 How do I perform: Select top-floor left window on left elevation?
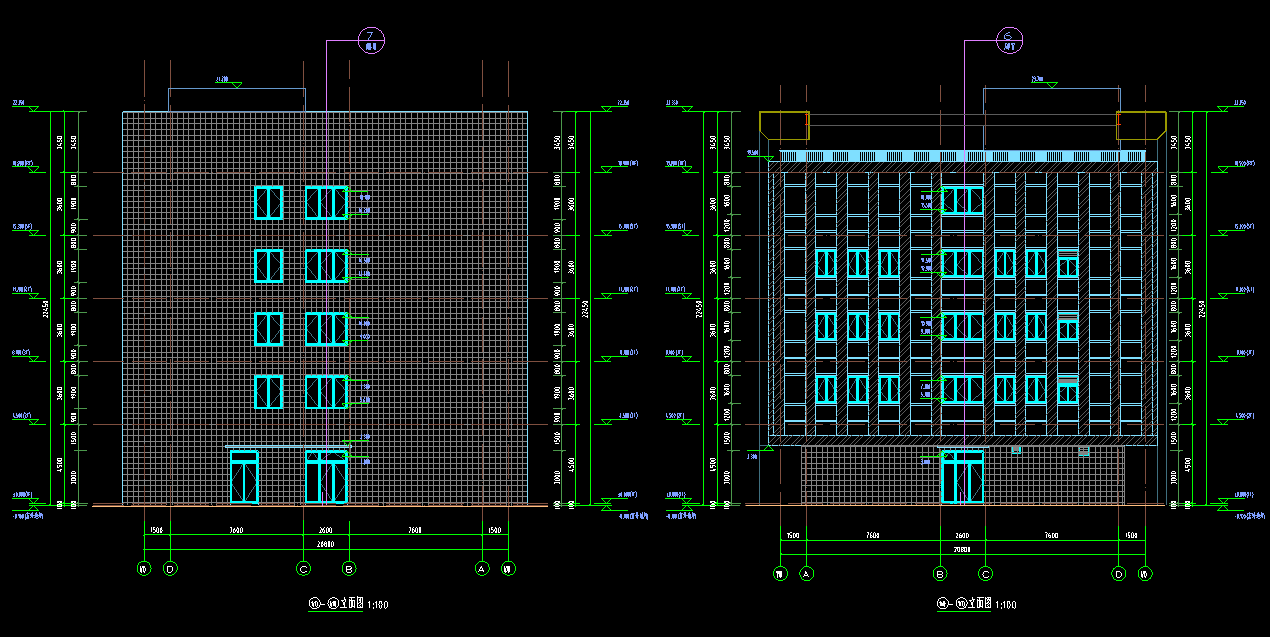tap(268, 203)
